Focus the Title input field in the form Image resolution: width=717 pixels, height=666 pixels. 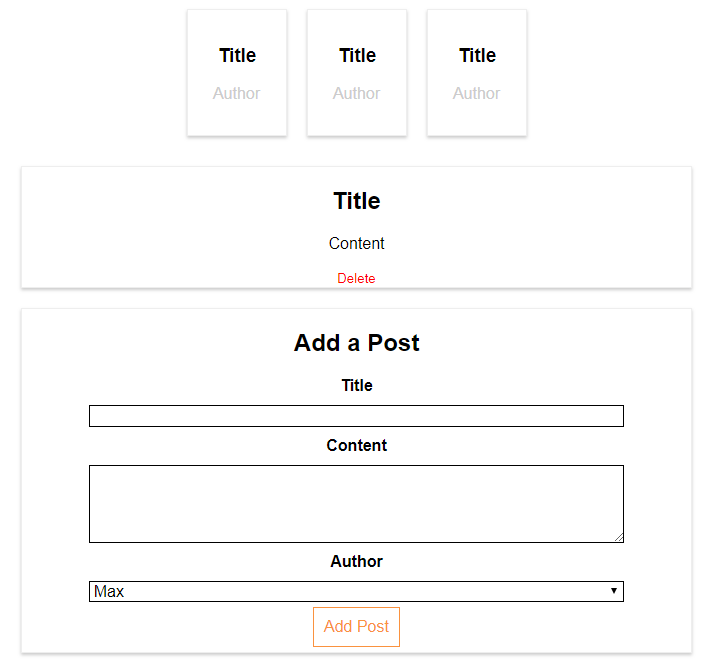pos(356,416)
